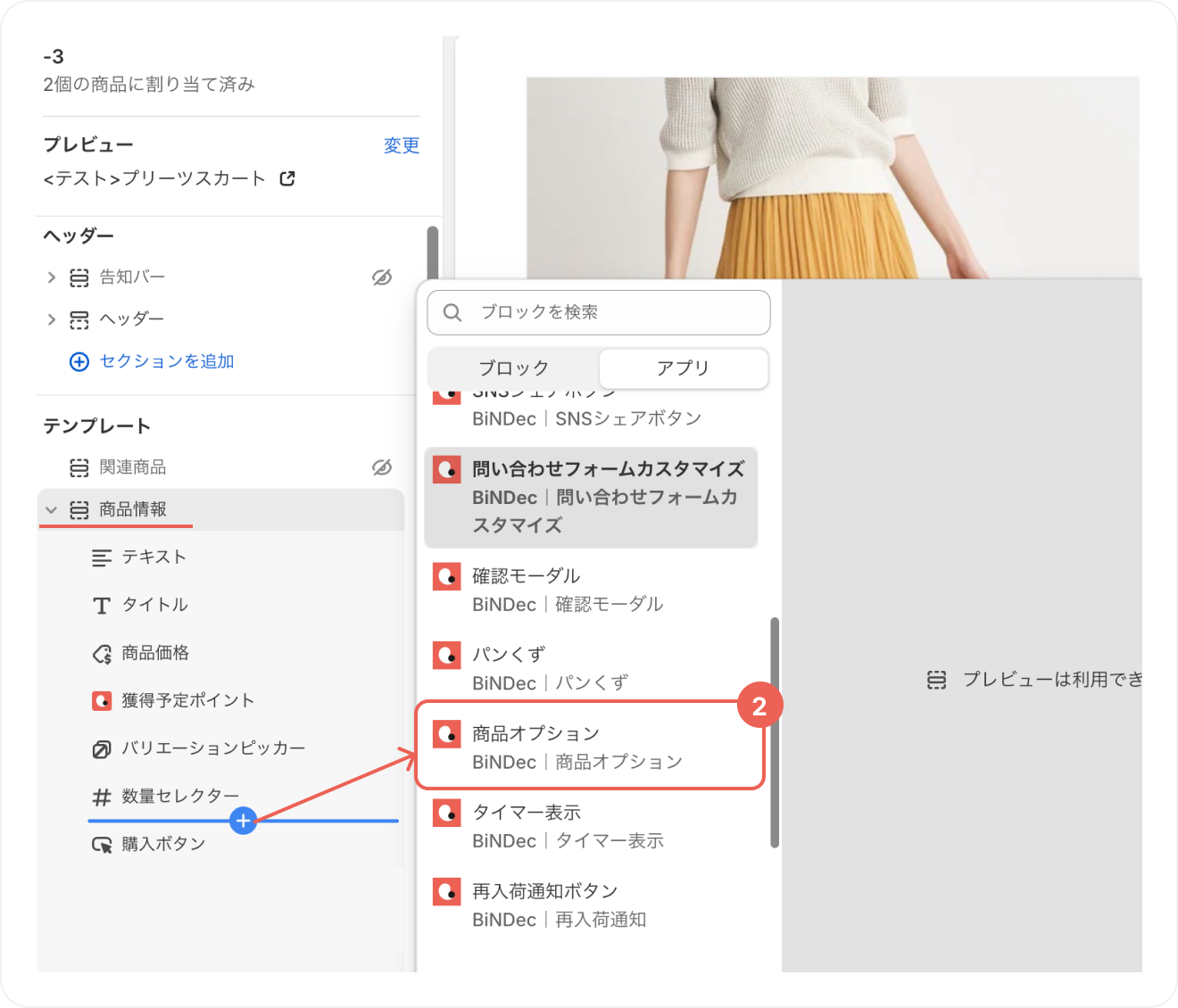The image size is (1178, 1008).
Task: Click the external link icon beside プリーツスカート
Action: pyautogui.click(x=287, y=178)
